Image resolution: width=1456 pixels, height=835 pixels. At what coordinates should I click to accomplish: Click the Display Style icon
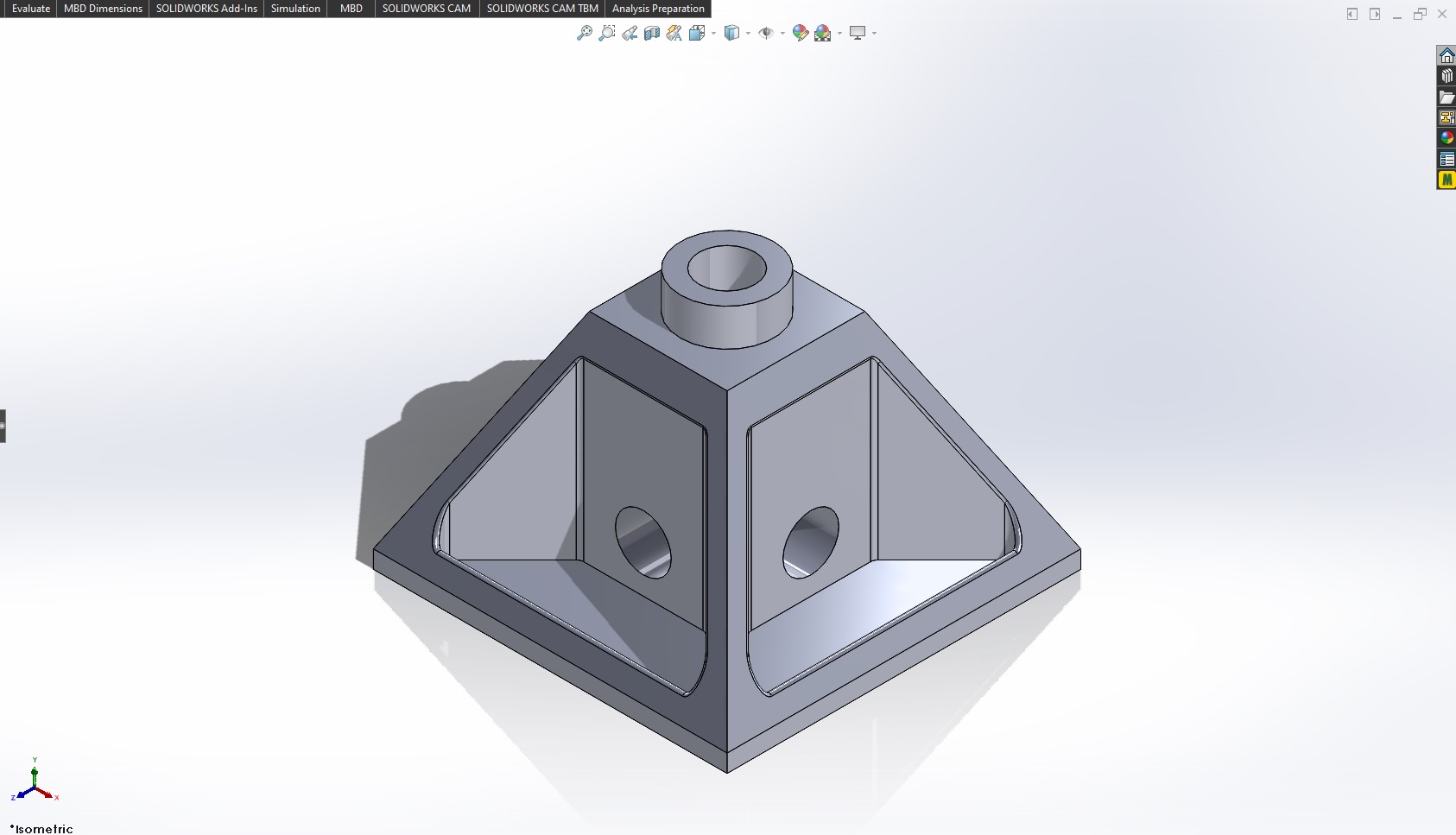[x=731, y=33]
